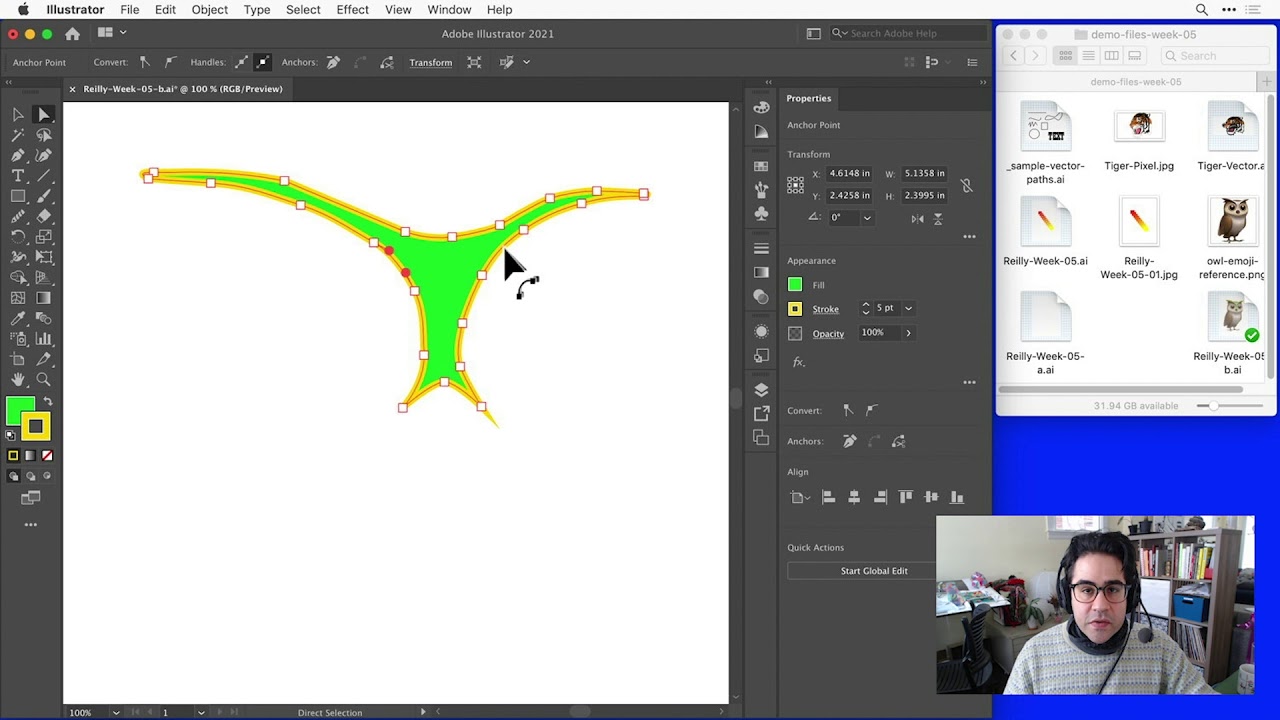Click green Fill swatch in Appearance
Screen dimensions: 1280x720
coord(795,285)
